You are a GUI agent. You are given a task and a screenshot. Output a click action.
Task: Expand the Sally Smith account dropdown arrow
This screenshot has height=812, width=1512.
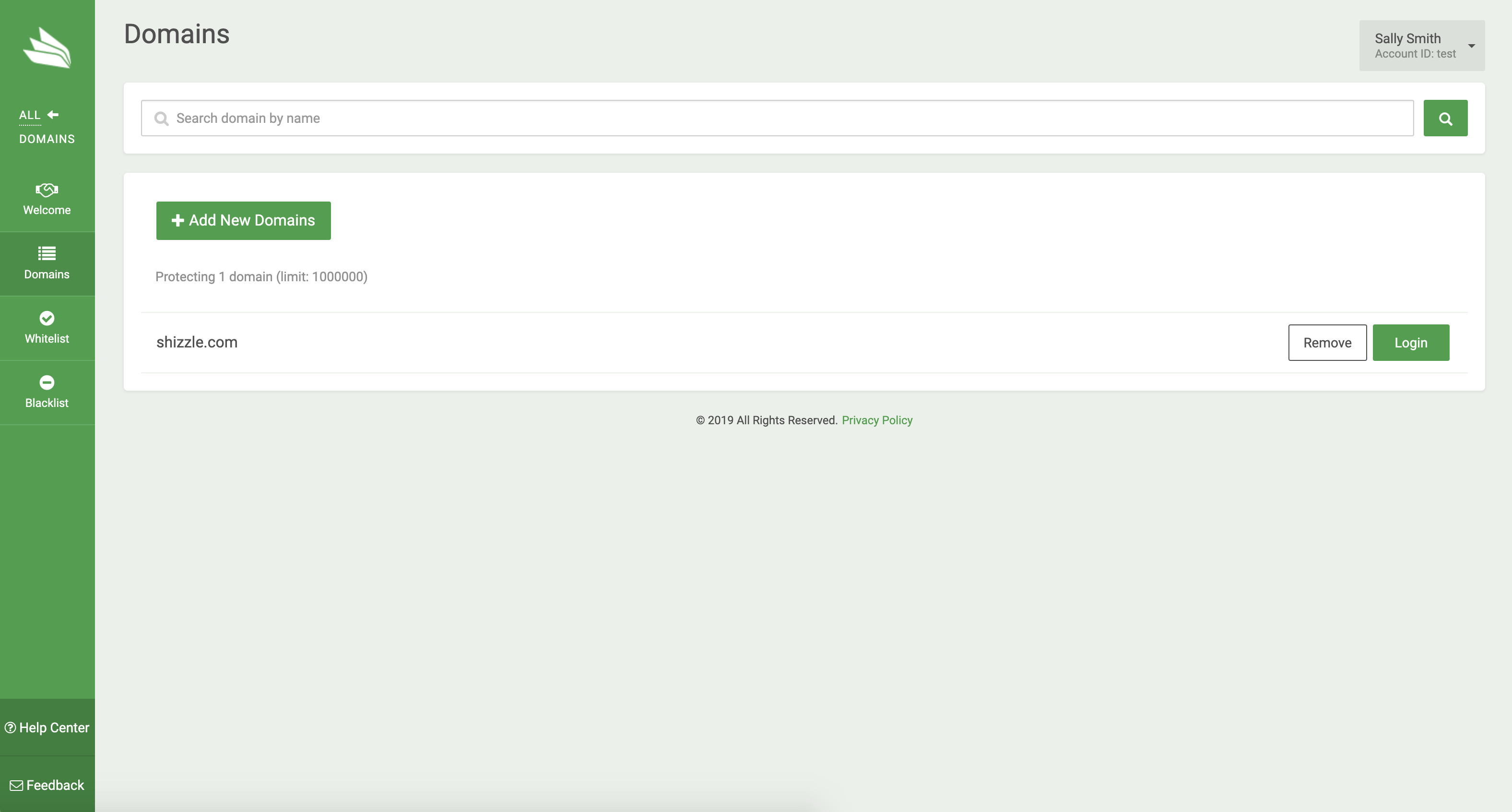(1472, 46)
